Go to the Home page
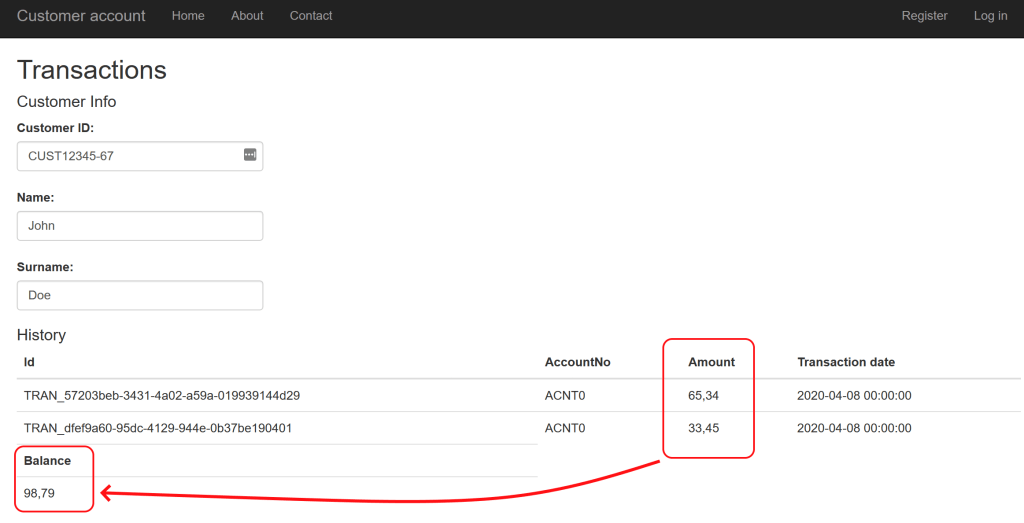This screenshot has height=523, width=1024. [188, 16]
